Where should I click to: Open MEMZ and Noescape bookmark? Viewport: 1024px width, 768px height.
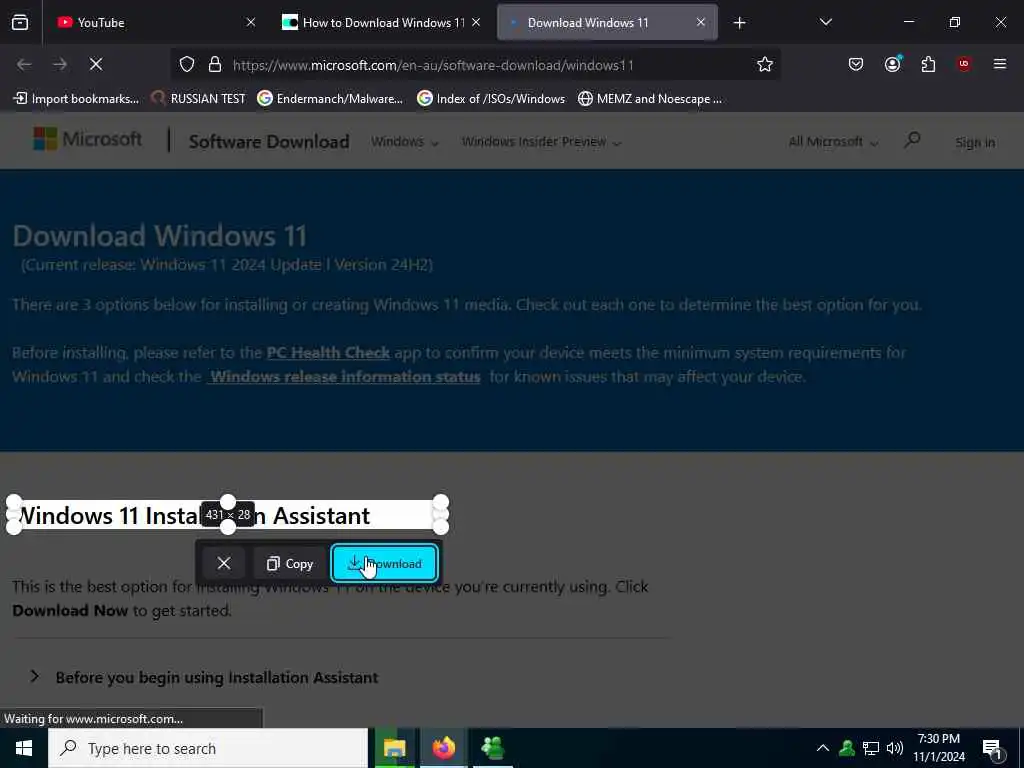650,99
